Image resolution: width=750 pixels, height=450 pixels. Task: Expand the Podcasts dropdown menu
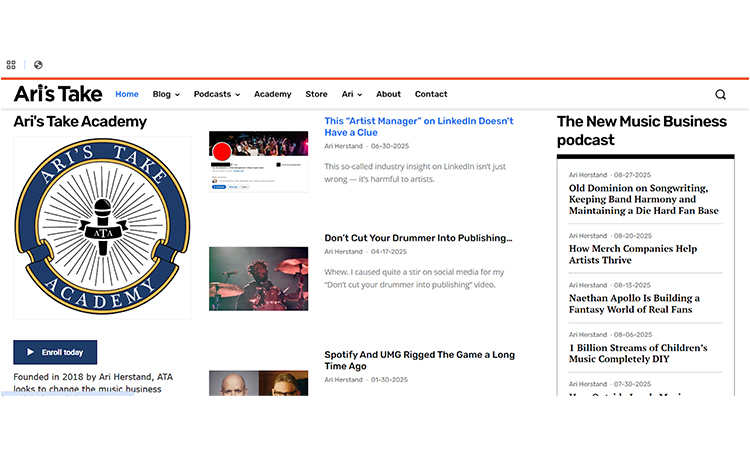(x=217, y=94)
